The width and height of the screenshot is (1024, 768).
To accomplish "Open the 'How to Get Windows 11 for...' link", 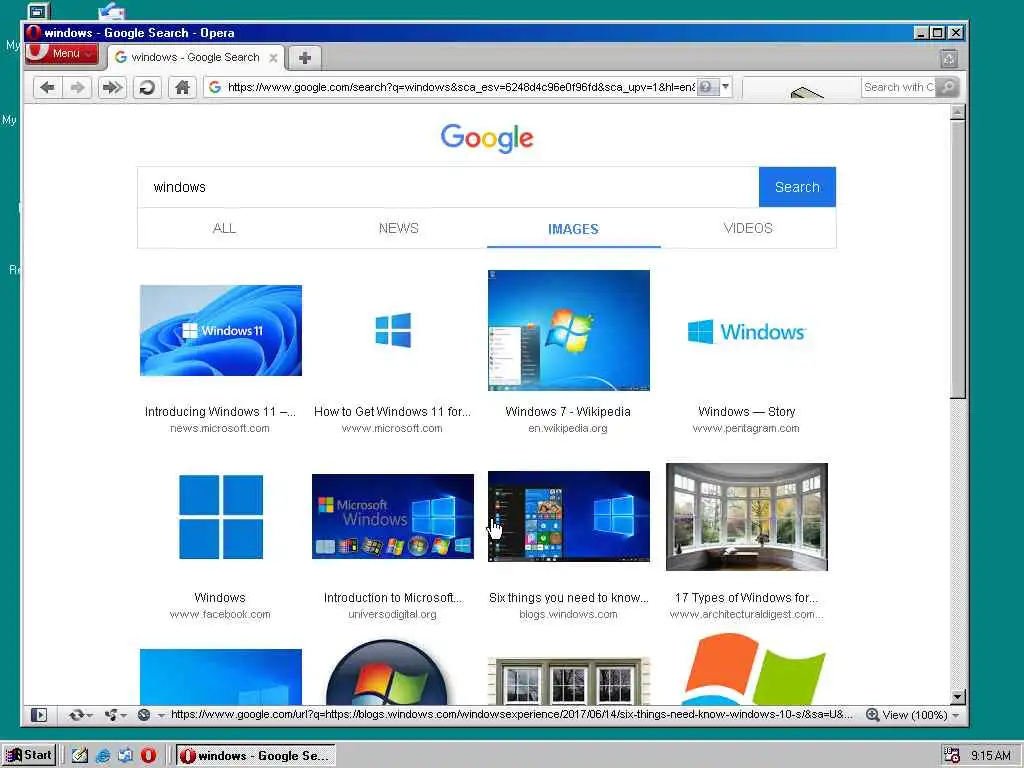I will point(392,412).
